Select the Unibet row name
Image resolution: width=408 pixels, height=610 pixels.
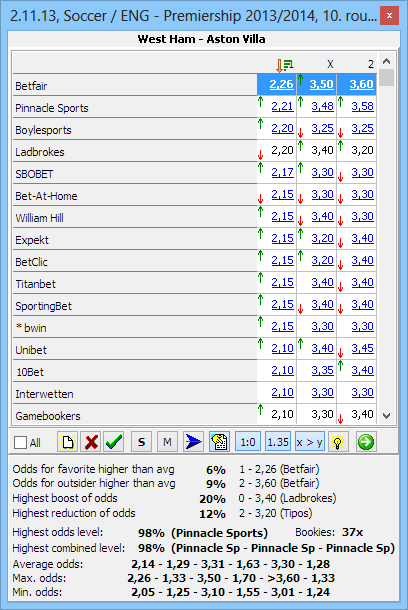pos(31,350)
